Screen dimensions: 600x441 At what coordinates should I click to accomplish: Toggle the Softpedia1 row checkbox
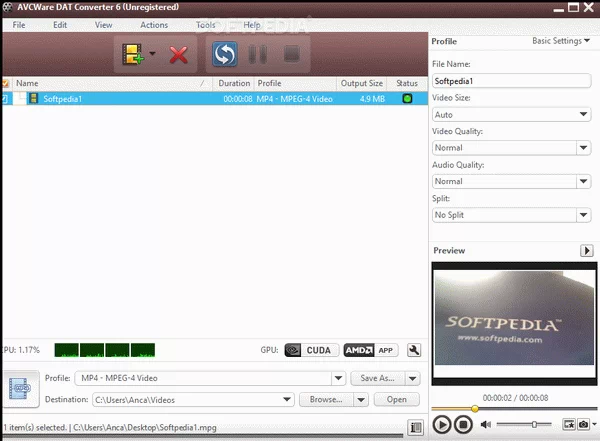[x=5, y=99]
